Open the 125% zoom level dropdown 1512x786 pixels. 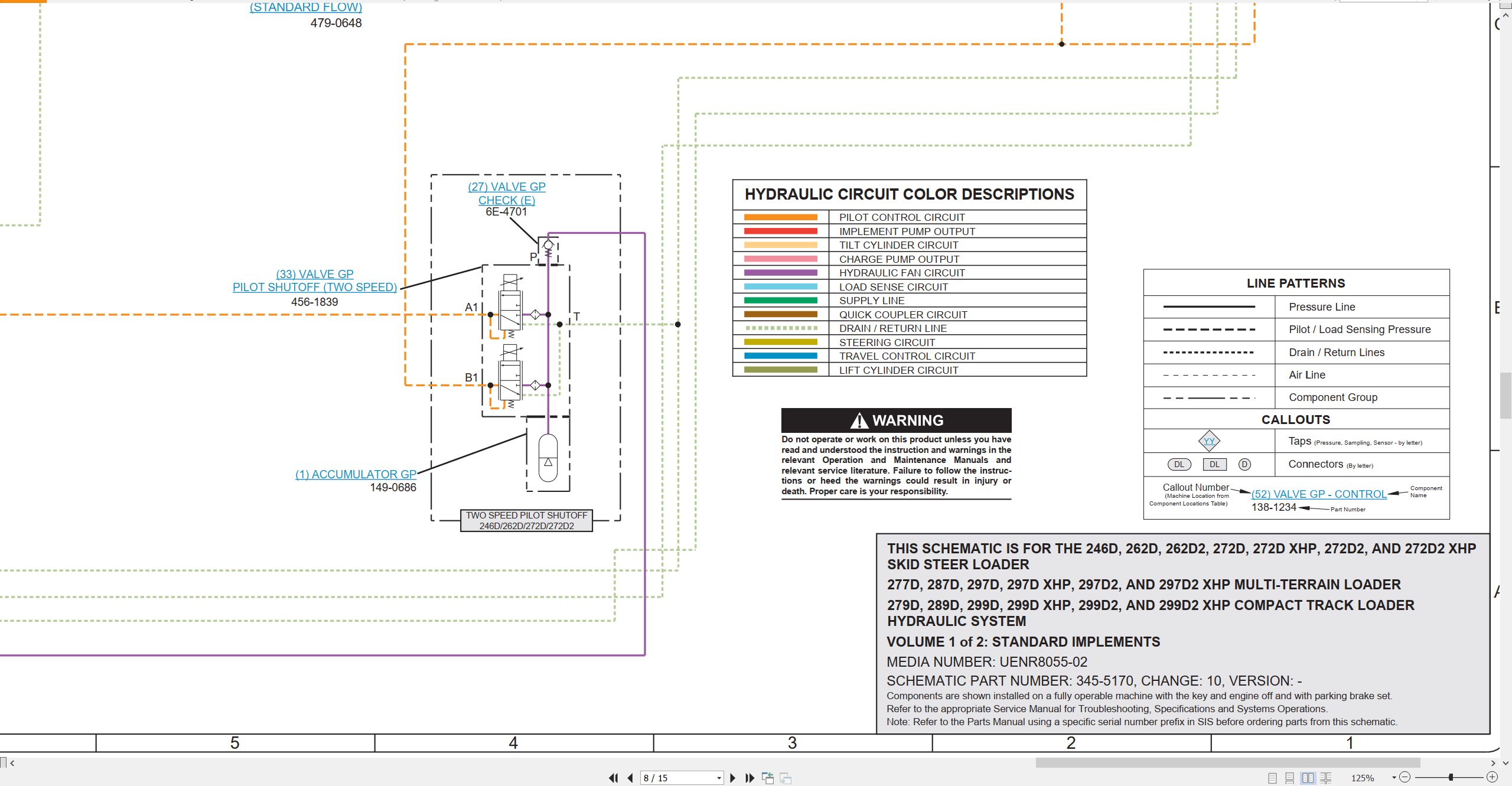(x=1394, y=777)
